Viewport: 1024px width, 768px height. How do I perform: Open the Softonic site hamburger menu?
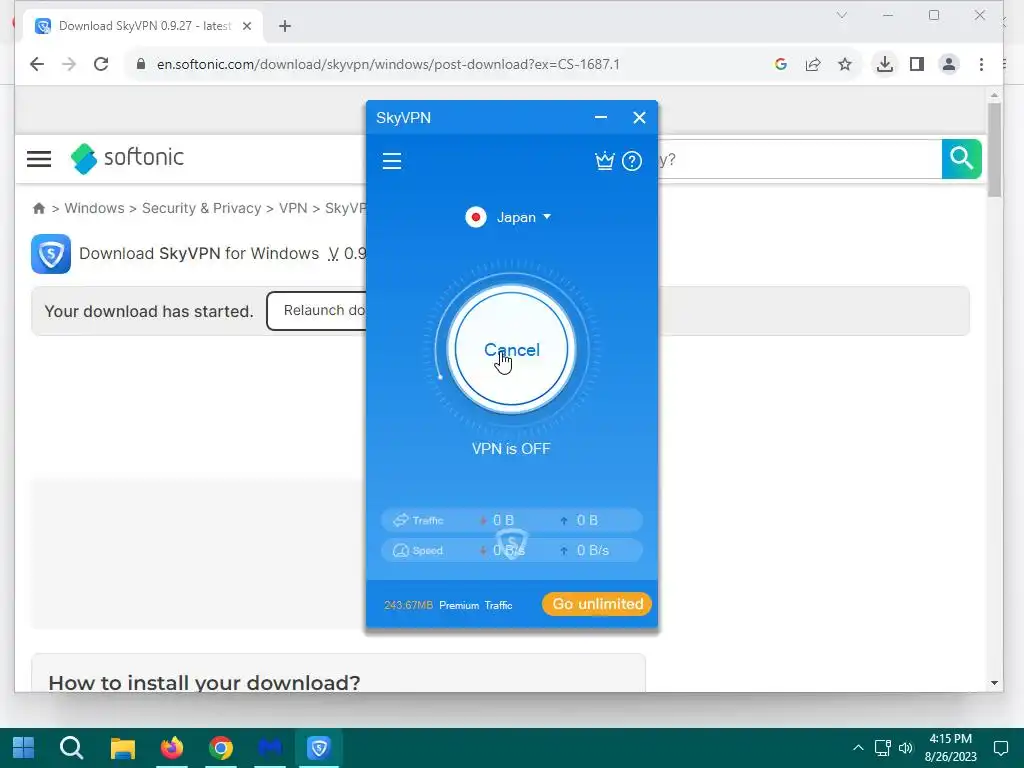39,159
